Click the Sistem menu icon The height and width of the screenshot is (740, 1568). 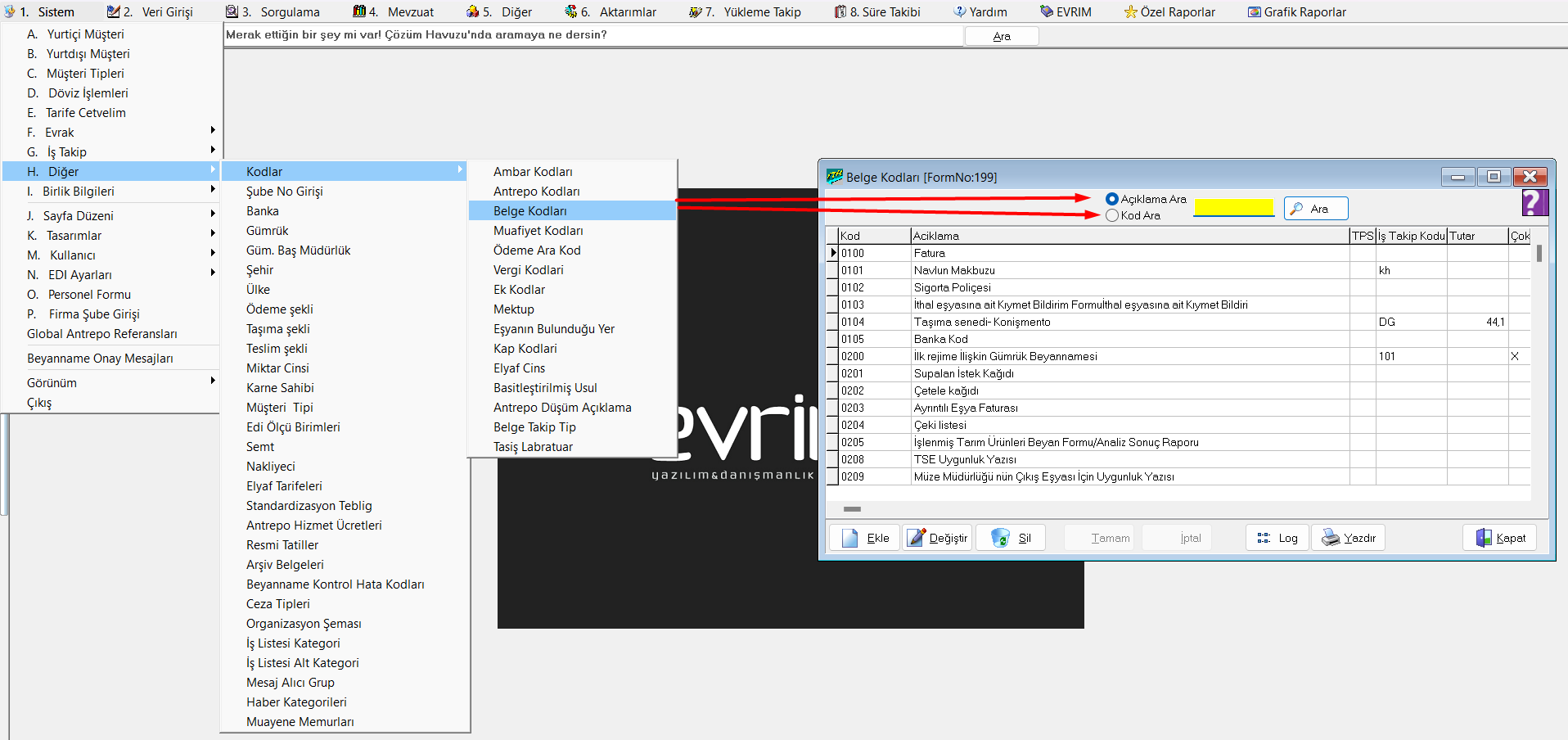10,11
